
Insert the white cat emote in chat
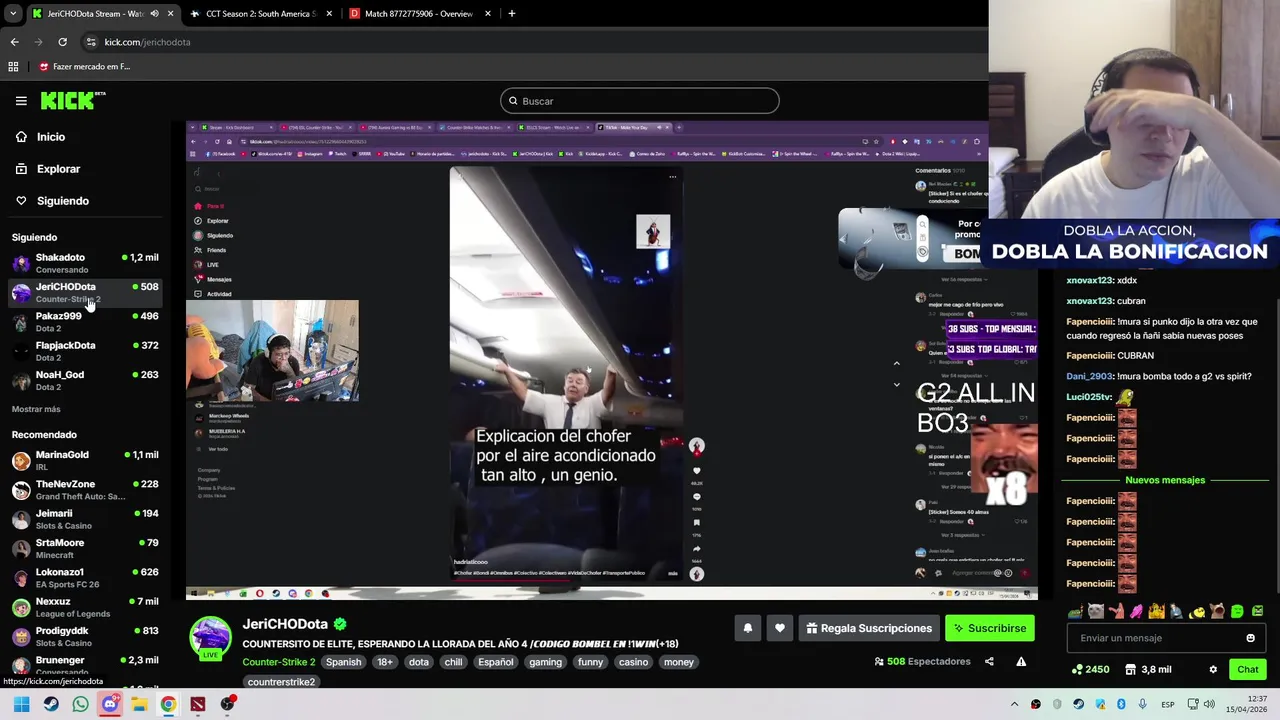(x=1096, y=611)
